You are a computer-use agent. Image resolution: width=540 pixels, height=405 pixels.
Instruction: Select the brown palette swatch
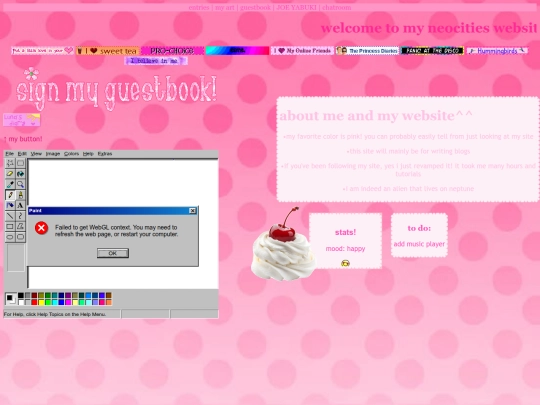pos(109,295)
